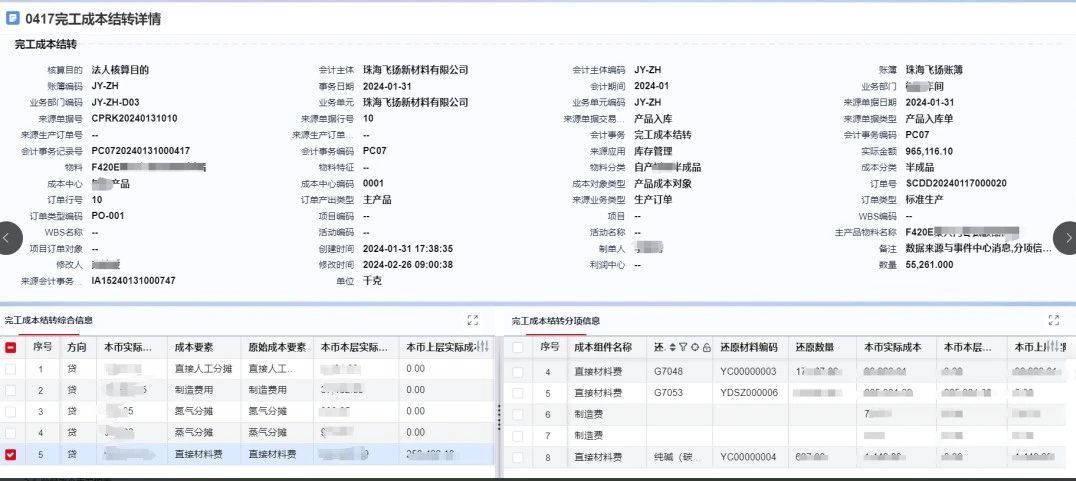Go to next record with right arrow

point(1066,238)
